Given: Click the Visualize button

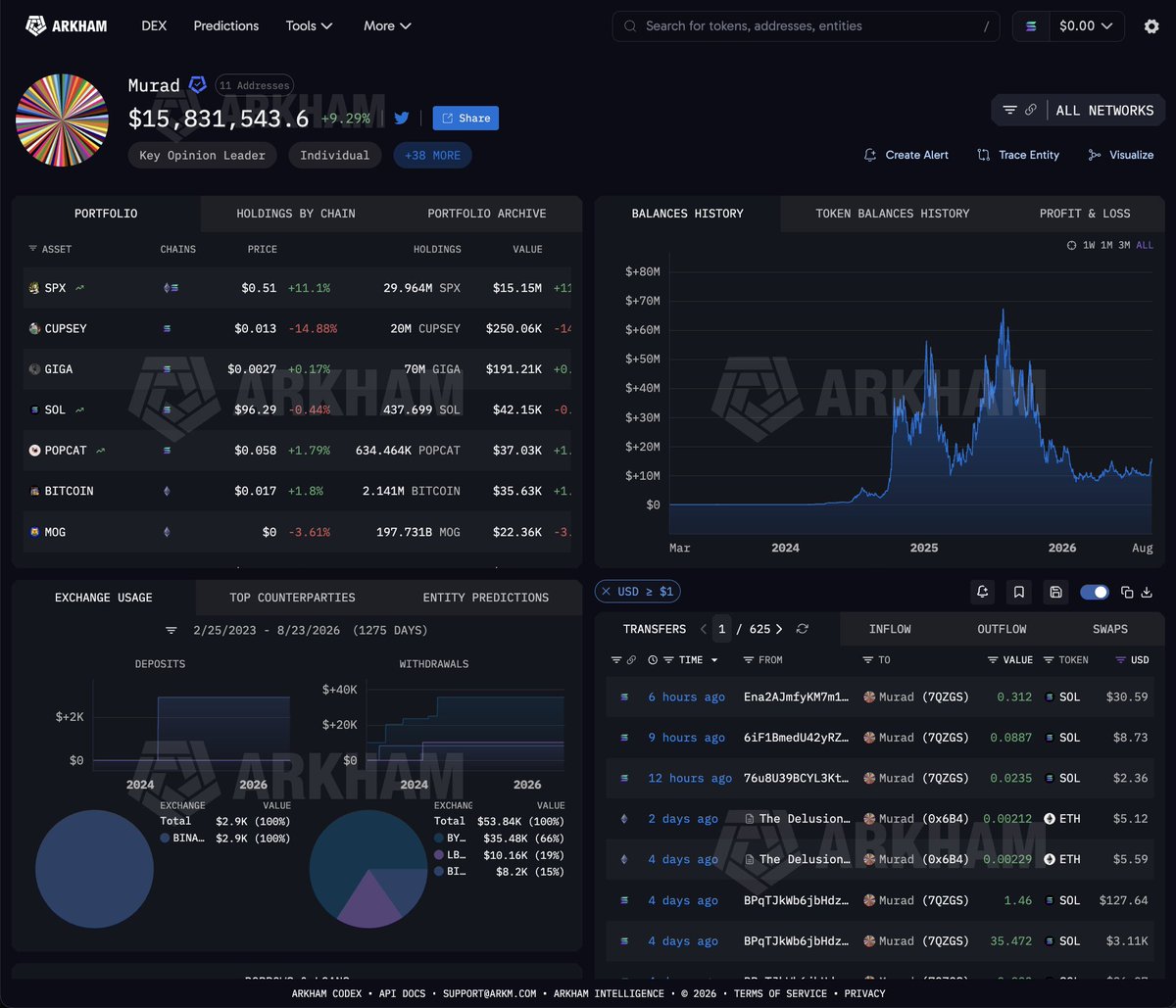Looking at the screenshot, I should 1120,155.
